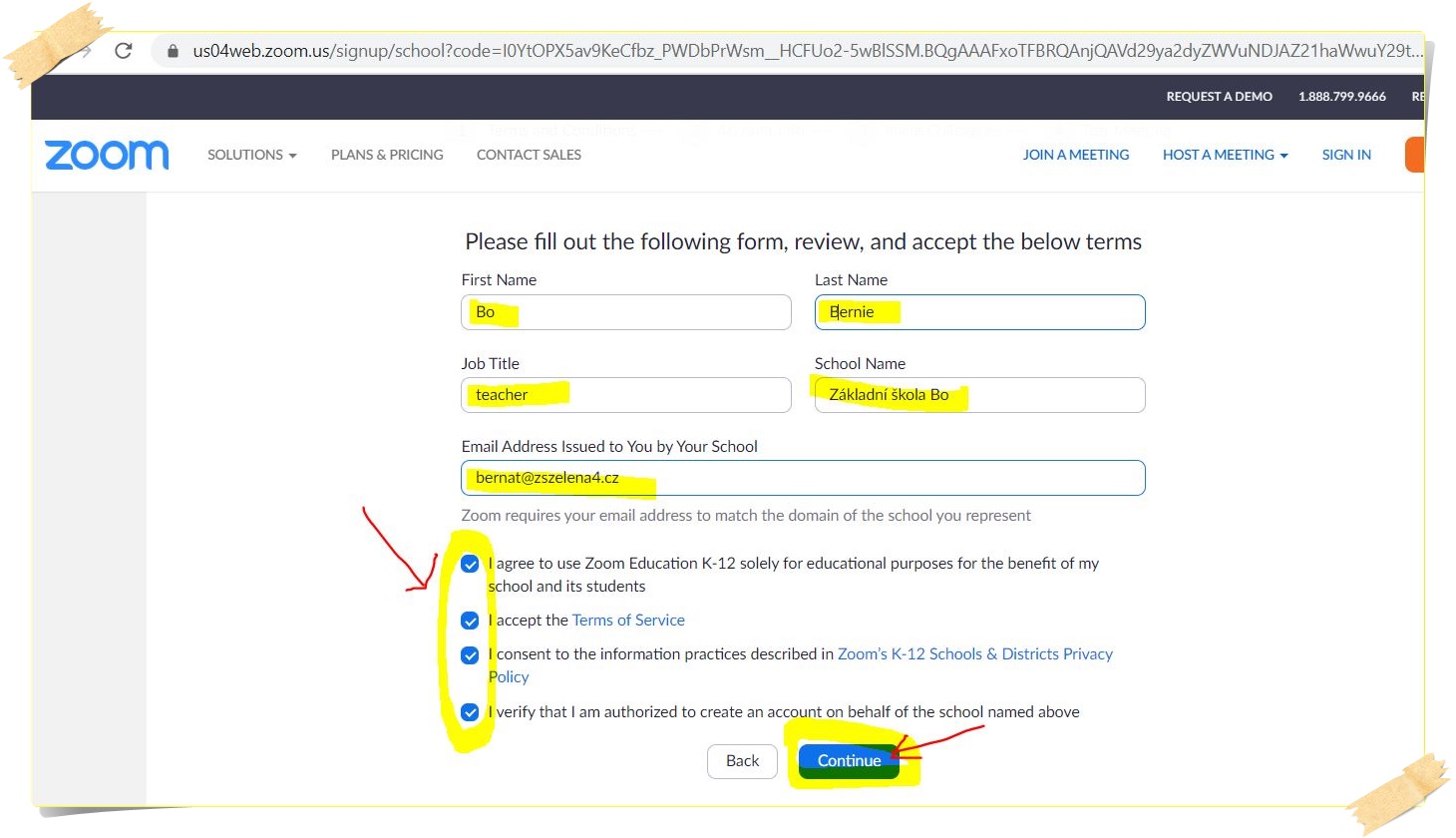The width and height of the screenshot is (1456, 838).
Task: Open the Host a Meeting dropdown
Action: [x=1226, y=155]
